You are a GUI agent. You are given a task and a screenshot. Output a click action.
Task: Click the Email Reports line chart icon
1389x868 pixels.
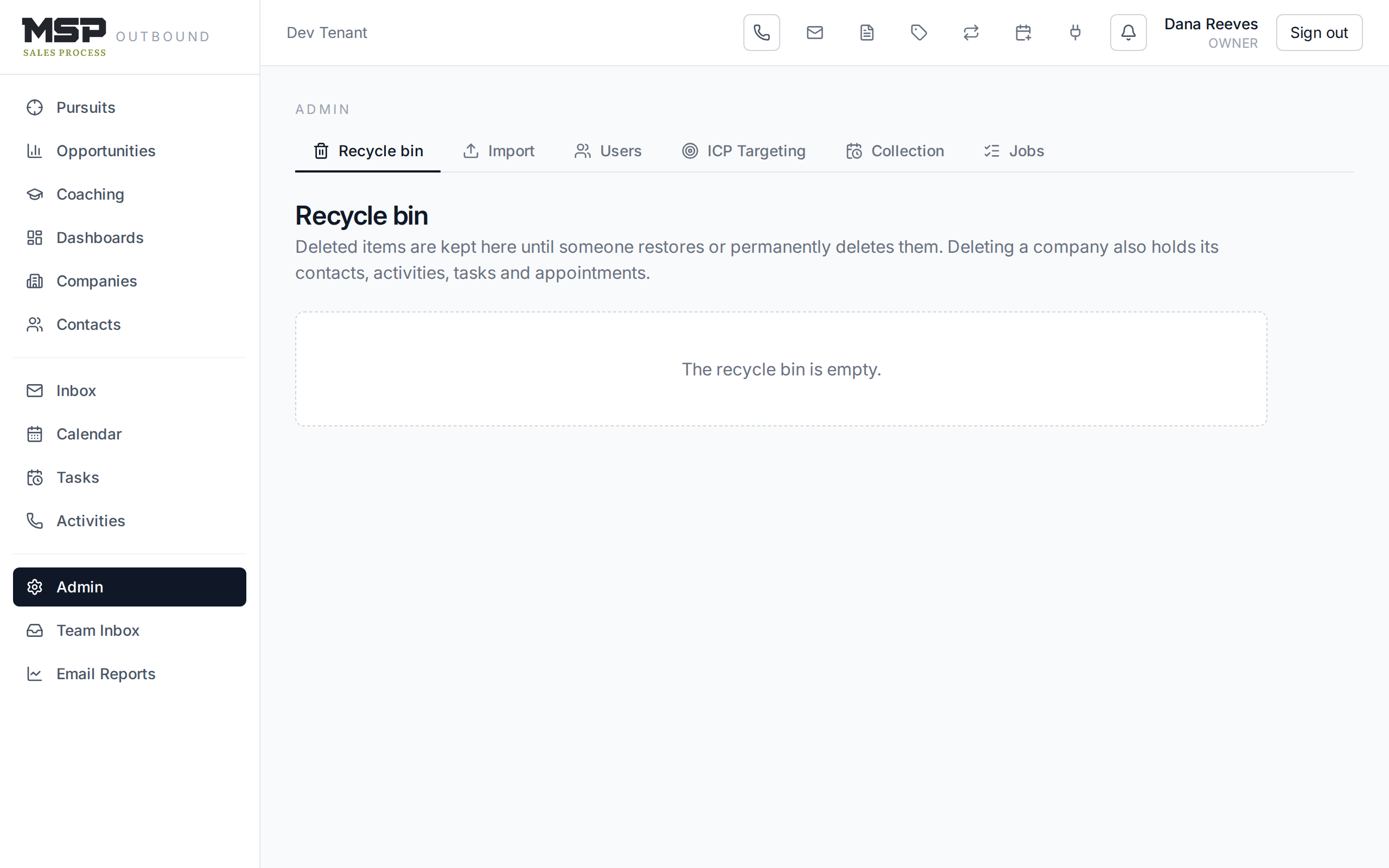point(35,674)
